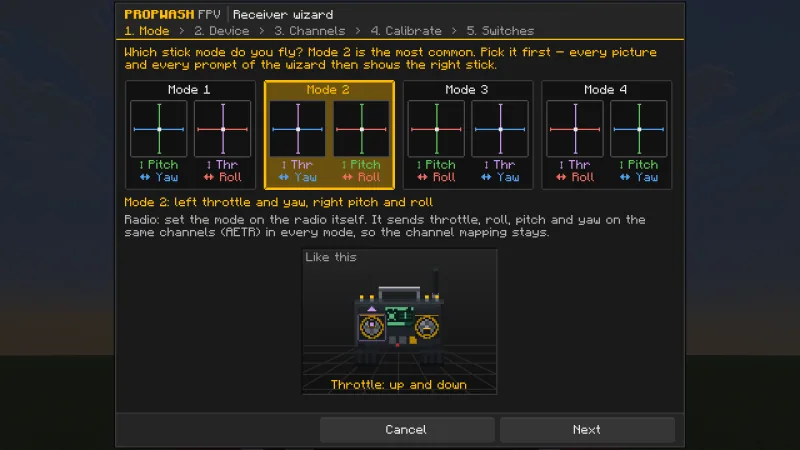The height and width of the screenshot is (450, 800).
Task: Click the Mode 2 left stick diagram
Action: (x=297, y=129)
